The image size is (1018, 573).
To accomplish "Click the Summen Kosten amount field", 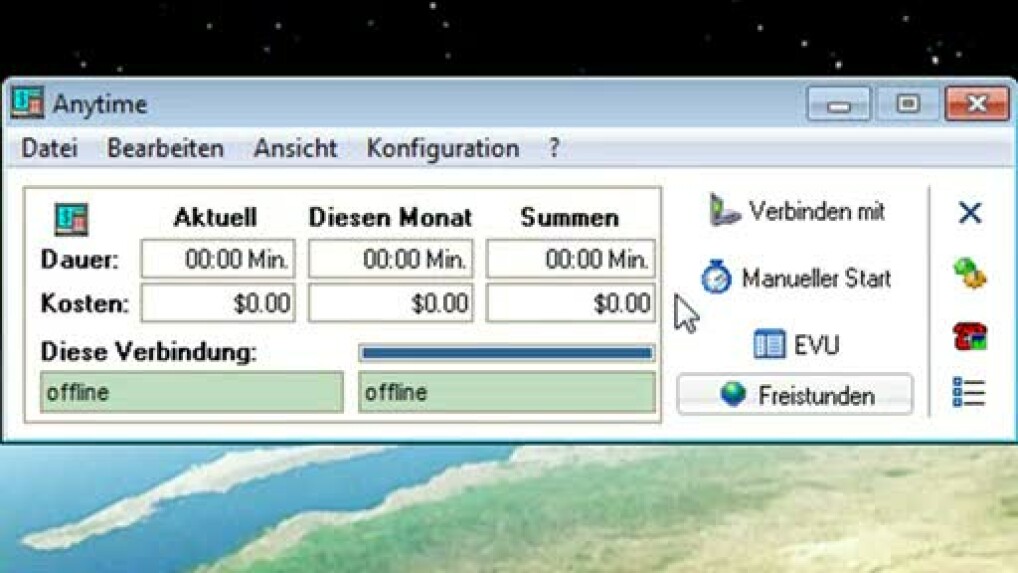I will pos(570,303).
